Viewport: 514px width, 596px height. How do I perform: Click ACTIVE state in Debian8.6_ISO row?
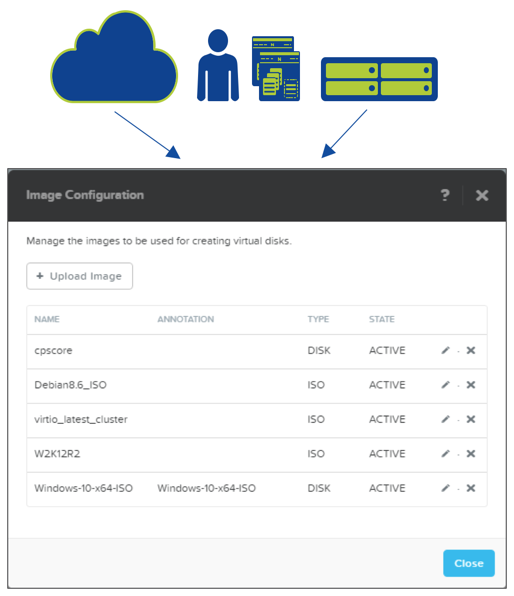point(387,385)
